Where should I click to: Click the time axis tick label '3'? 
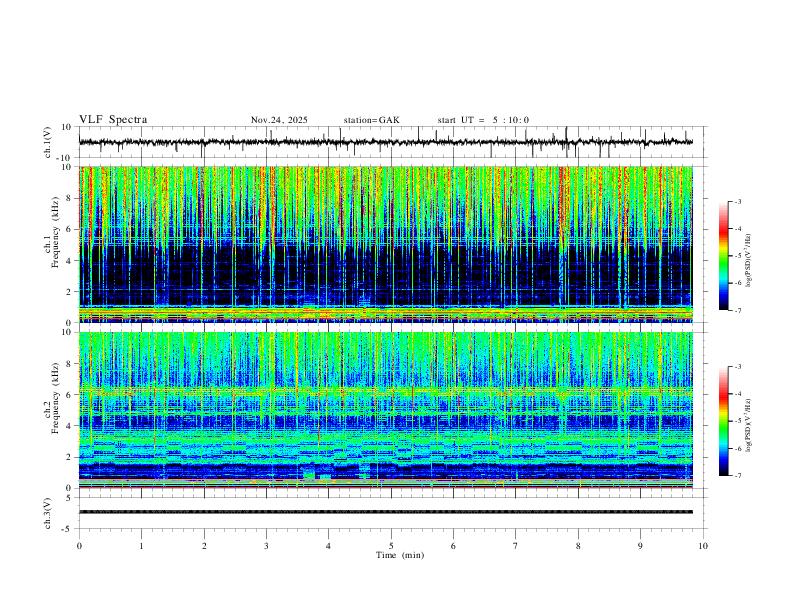point(266,546)
